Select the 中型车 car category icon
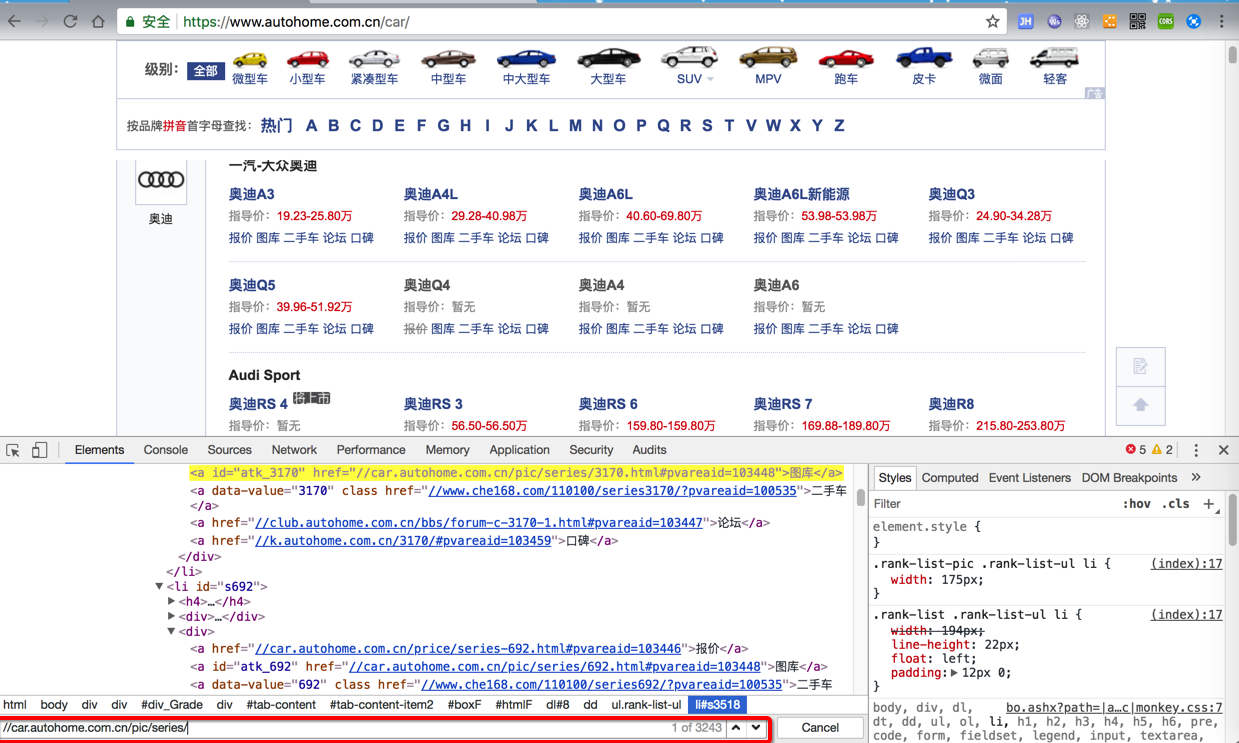 pyautogui.click(x=448, y=59)
